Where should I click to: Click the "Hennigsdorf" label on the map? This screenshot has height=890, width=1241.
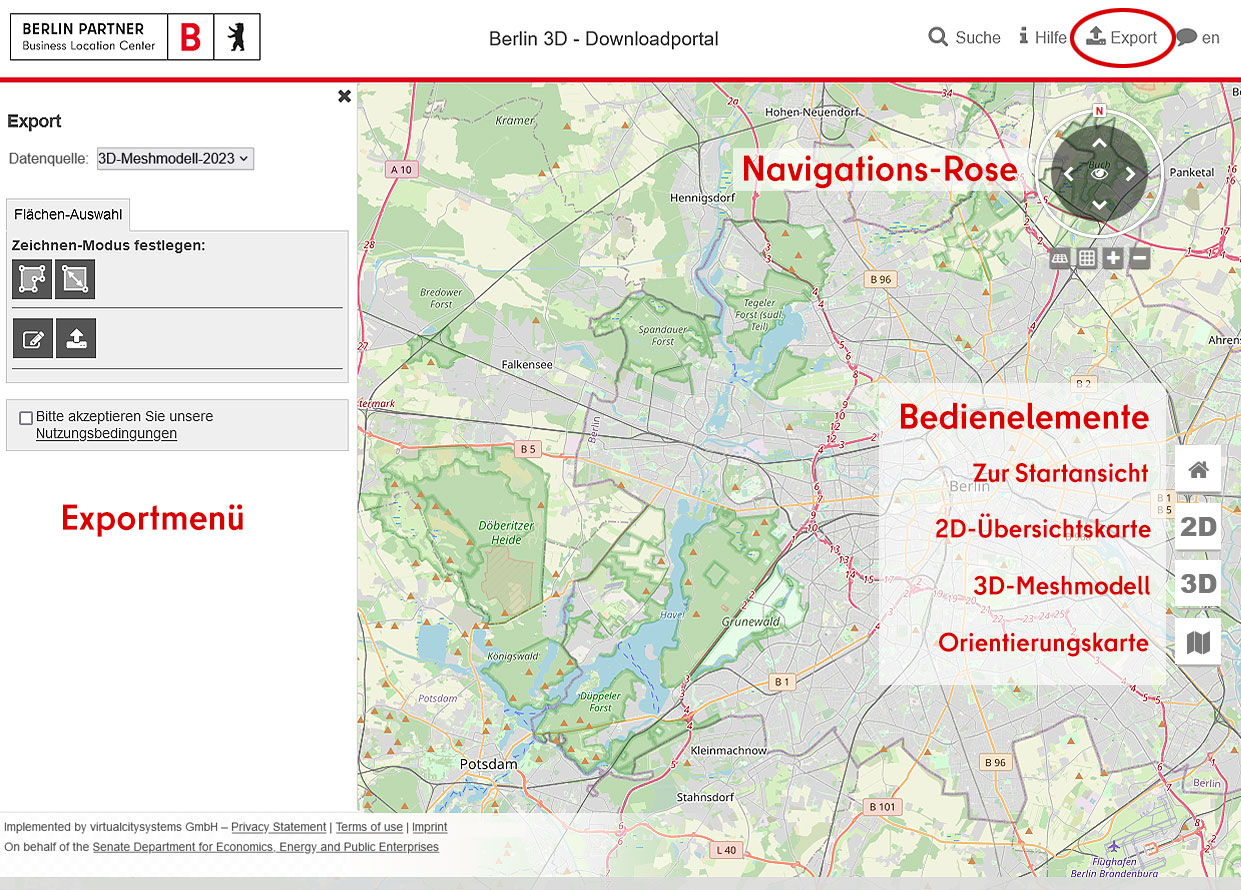pos(703,198)
